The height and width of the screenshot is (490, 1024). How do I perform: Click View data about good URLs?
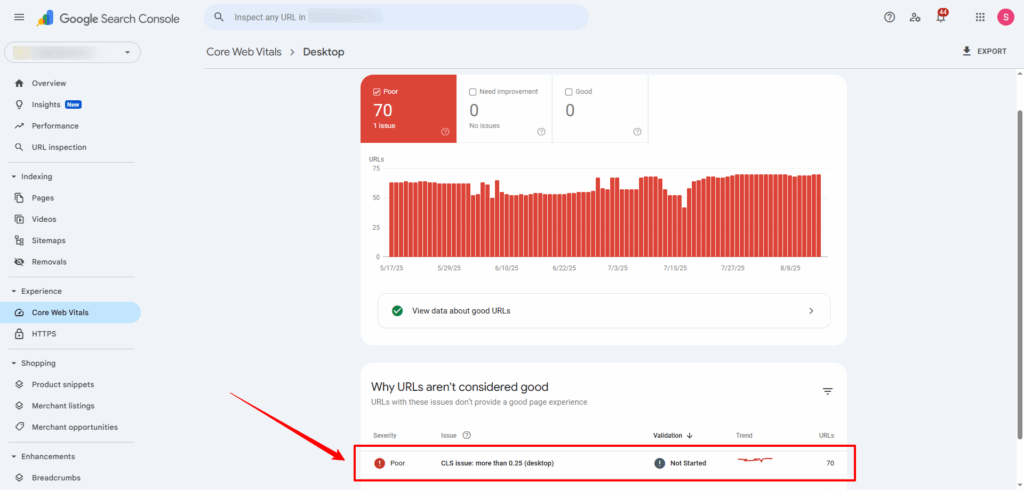coord(604,311)
